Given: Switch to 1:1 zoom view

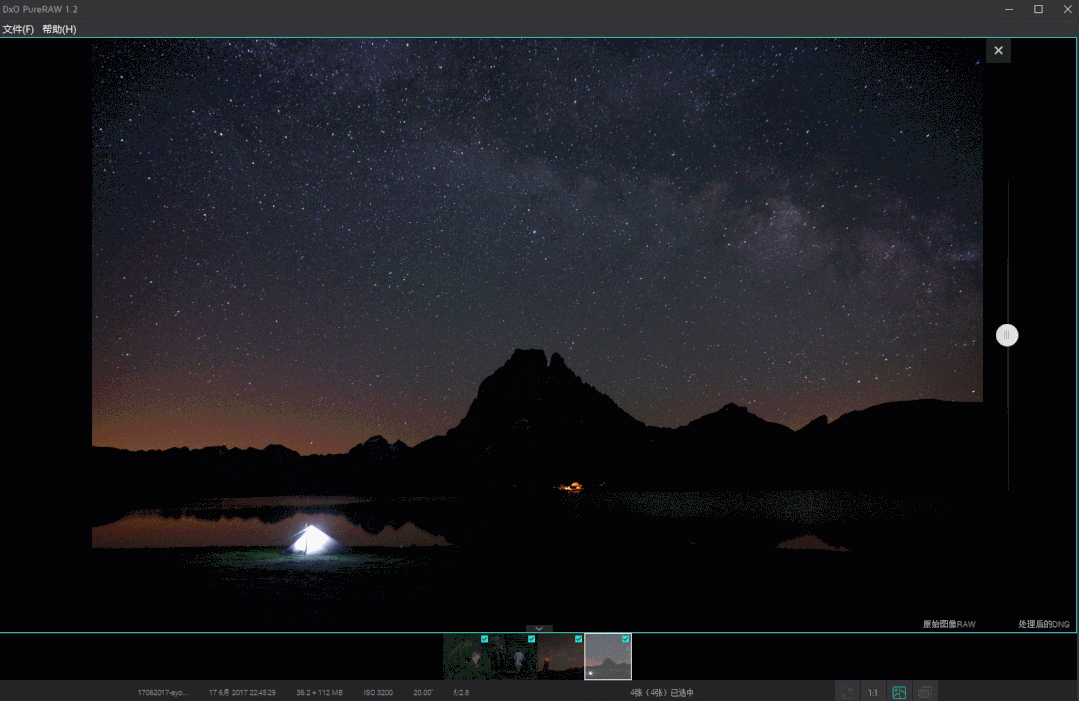Looking at the screenshot, I should point(873,692).
